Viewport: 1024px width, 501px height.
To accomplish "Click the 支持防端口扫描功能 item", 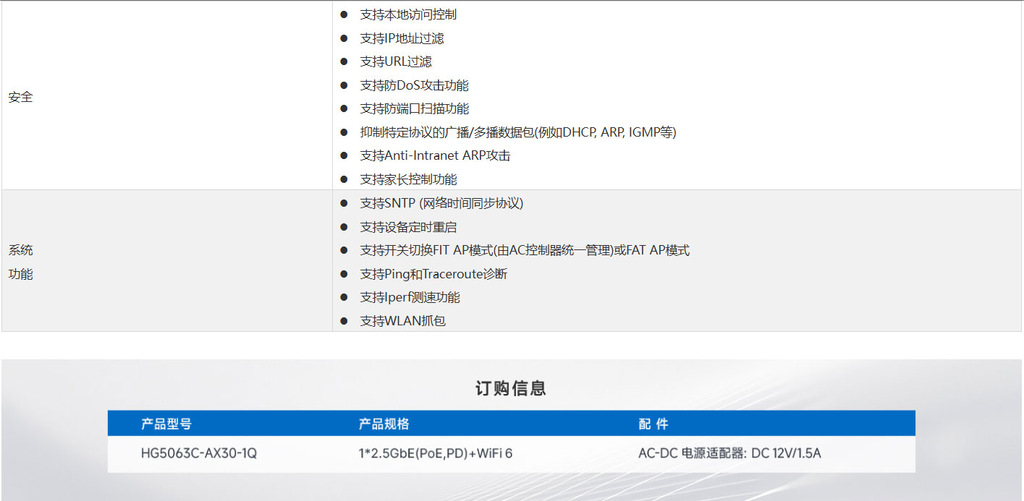I will pyautogui.click(x=414, y=109).
